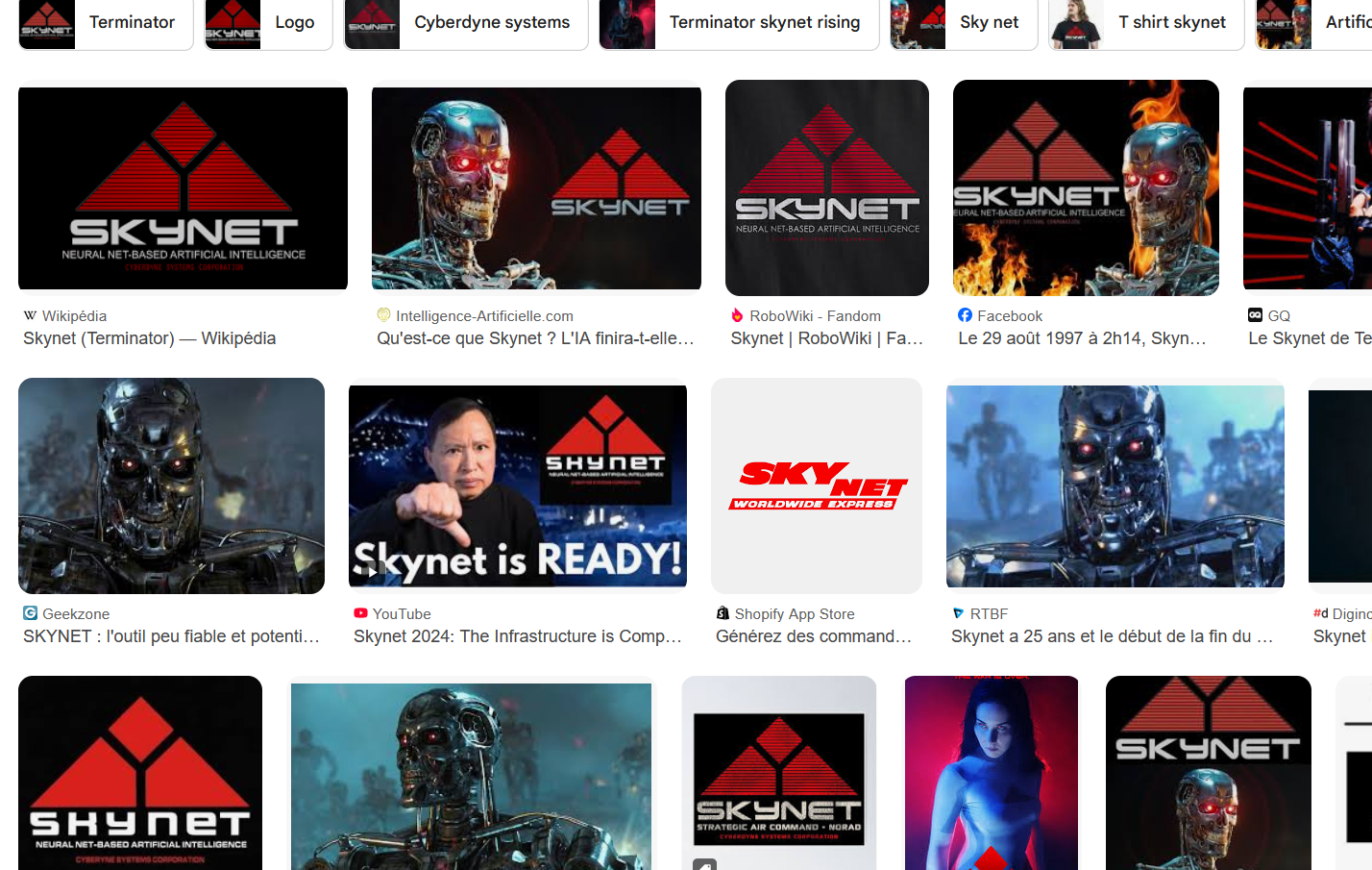This screenshot has height=870, width=1372.
Task: Select the Terminator filter chip
Action: (x=106, y=22)
